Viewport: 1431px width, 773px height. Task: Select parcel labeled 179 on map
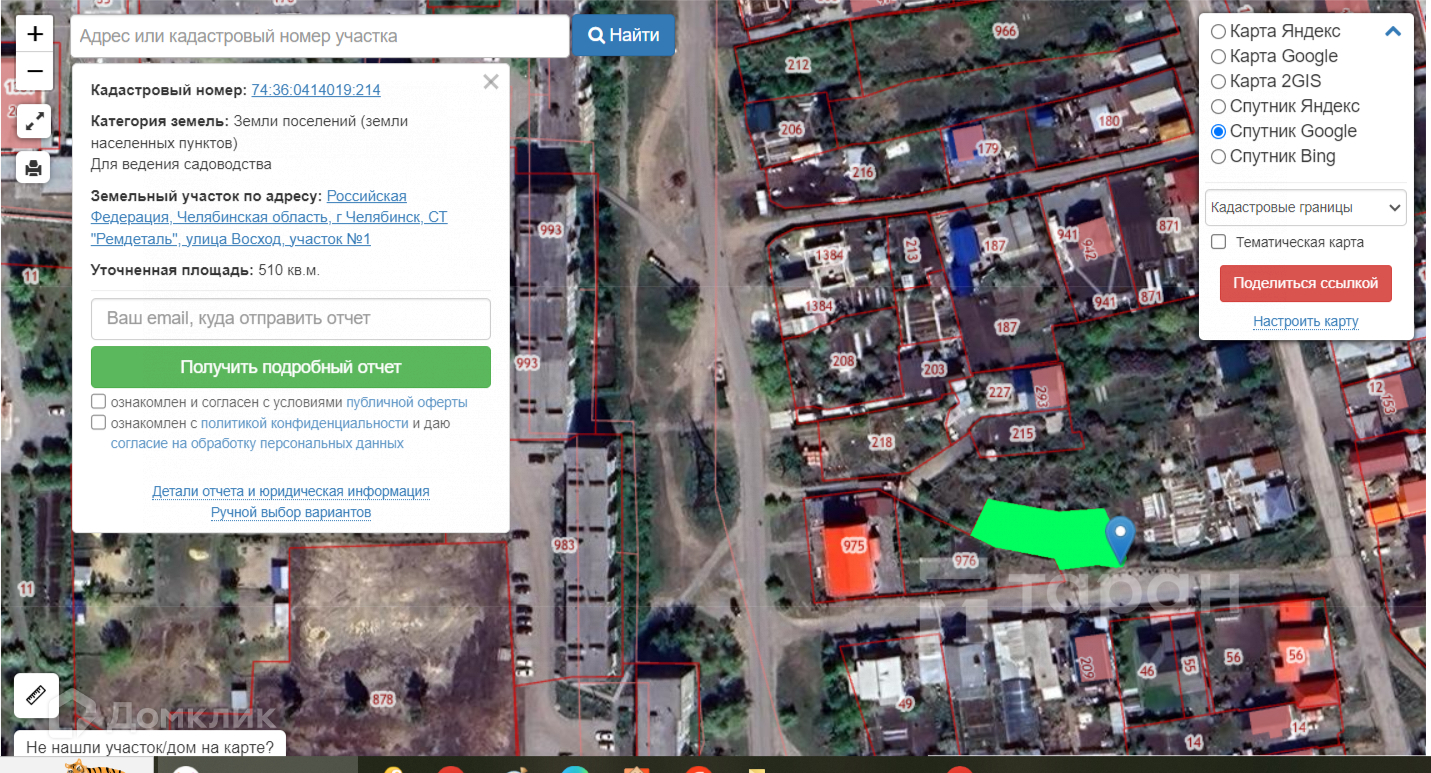point(988,148)
